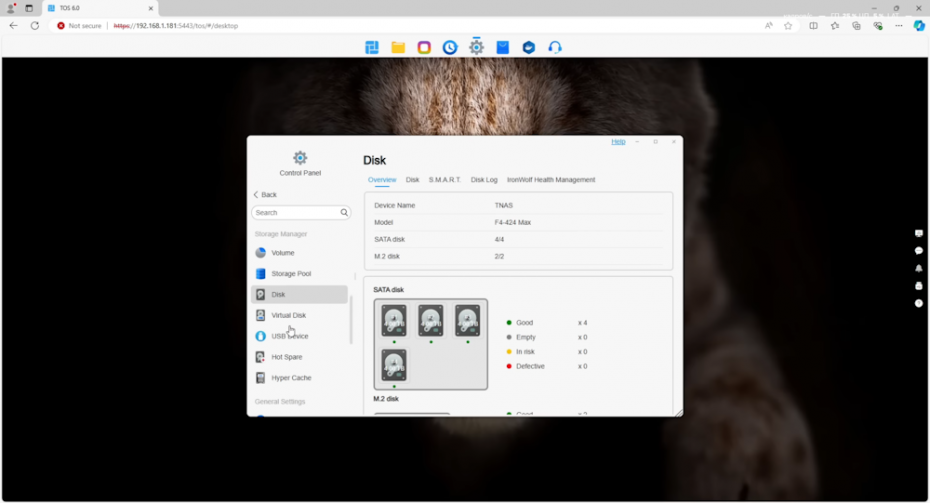Open the monitor icon on right desktop edge
930x503 pixels.
point(919,234)
